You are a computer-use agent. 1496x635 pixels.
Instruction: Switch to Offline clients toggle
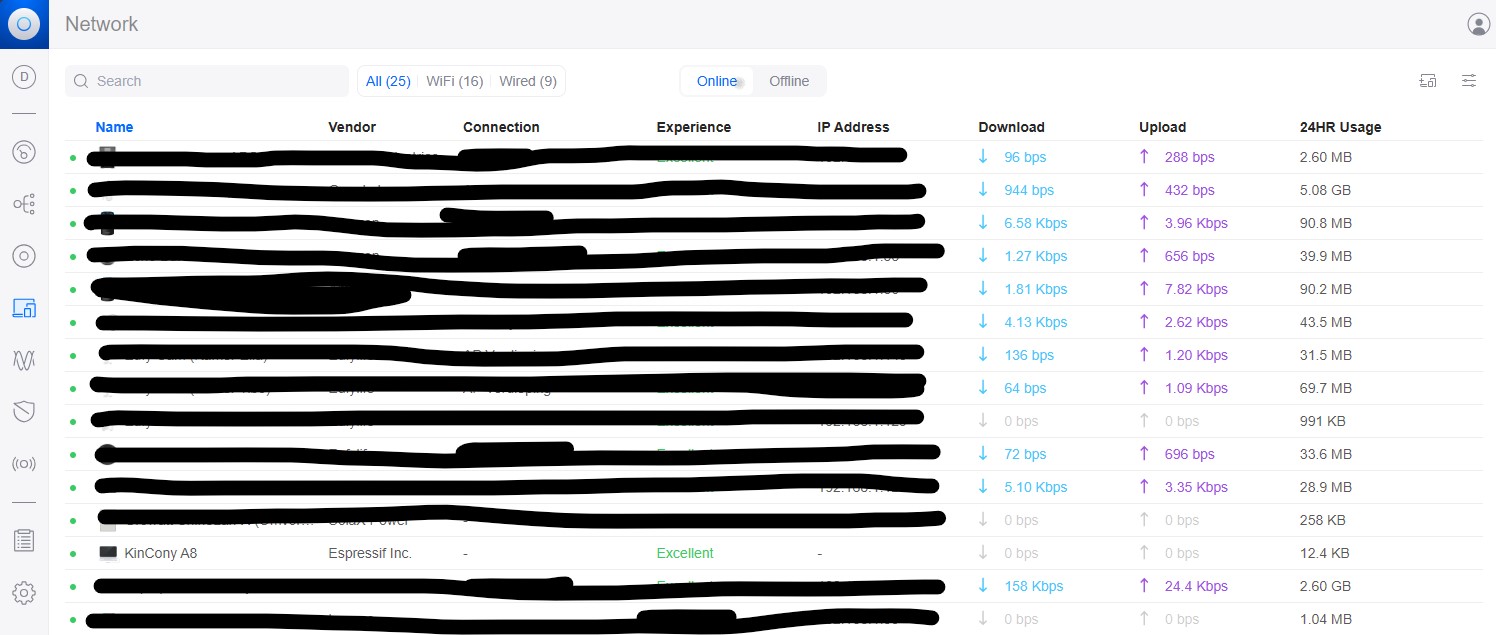pyautogui.click(x=788, y=81)
